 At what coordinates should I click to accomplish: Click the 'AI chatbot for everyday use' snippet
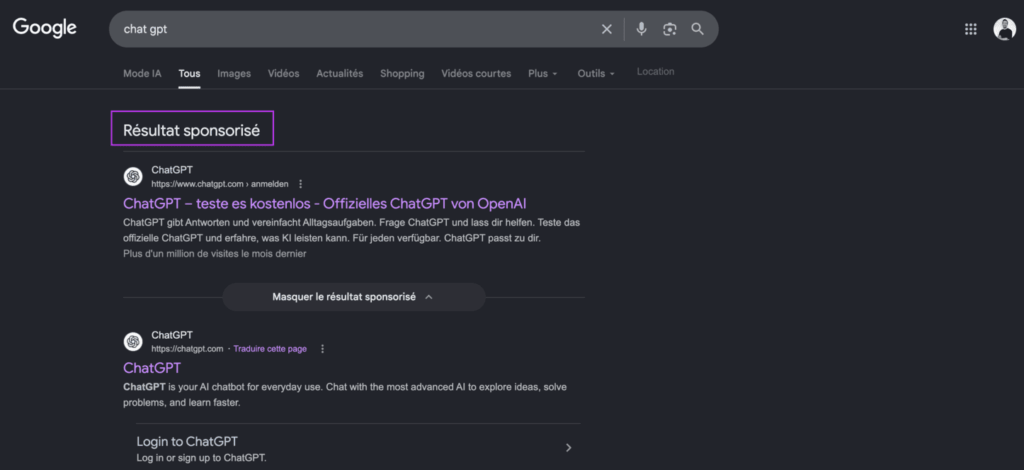345,395
